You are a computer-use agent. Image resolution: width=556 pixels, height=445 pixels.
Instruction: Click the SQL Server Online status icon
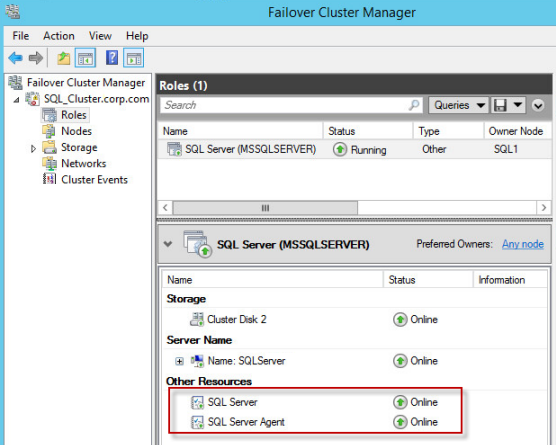pyautogui.click(x=400, y=402)
